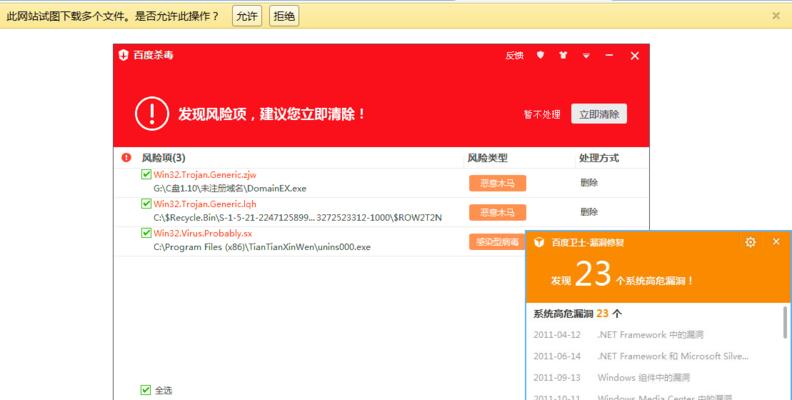The width and height of the screenshot is (792, 400).
Task: Select the 2011-04-12 .NET Framework vulnerability row
Action: (655, 334)
